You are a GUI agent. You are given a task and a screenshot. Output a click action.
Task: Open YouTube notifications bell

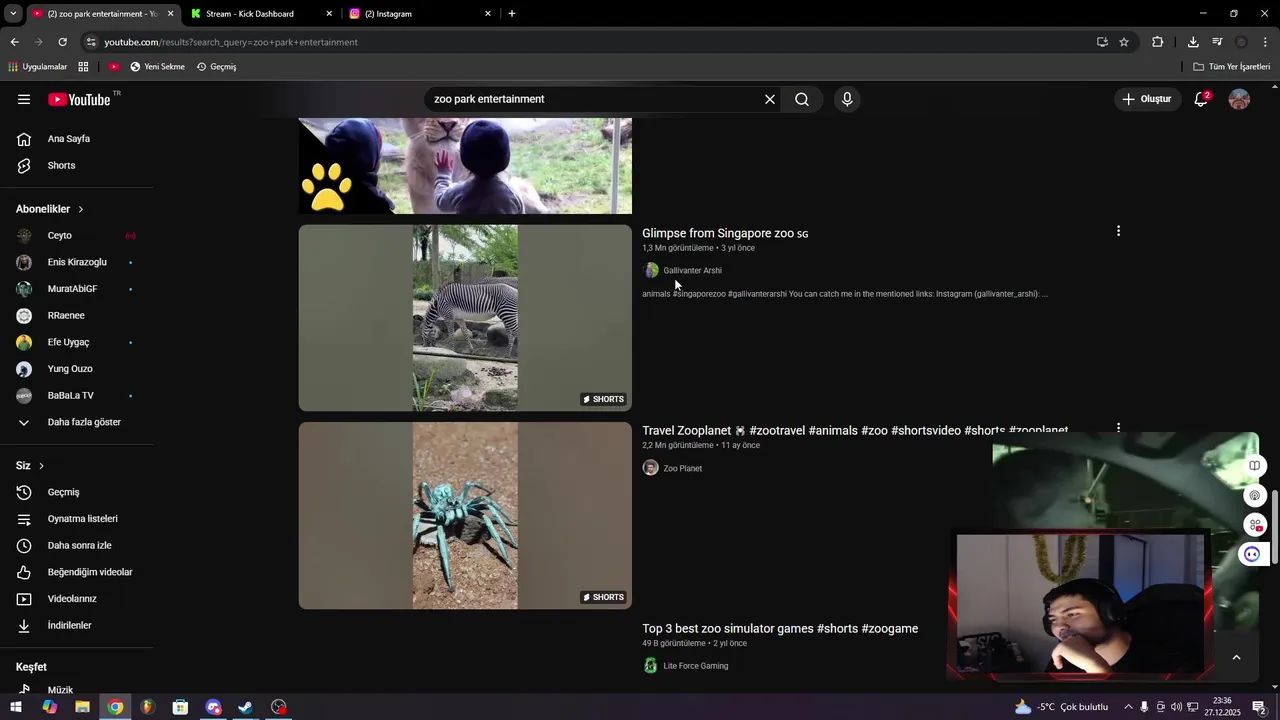[x=1201, y=99]
